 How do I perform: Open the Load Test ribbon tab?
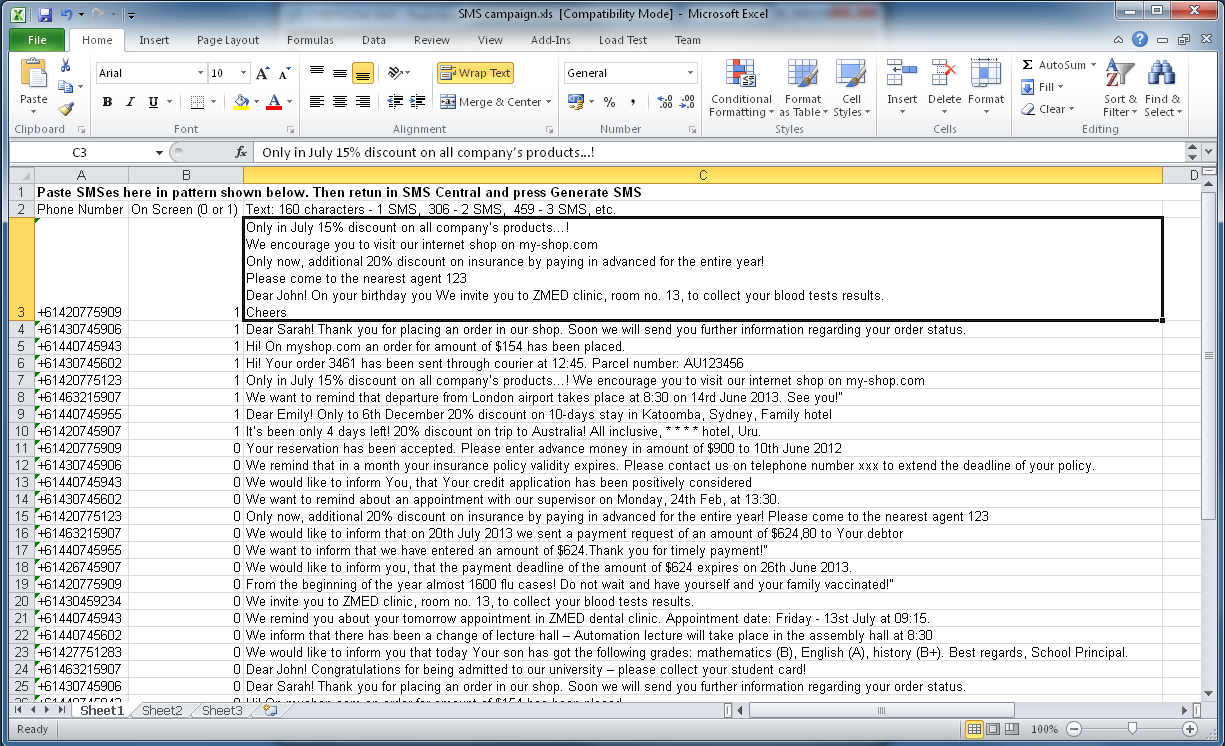[623, 40]
